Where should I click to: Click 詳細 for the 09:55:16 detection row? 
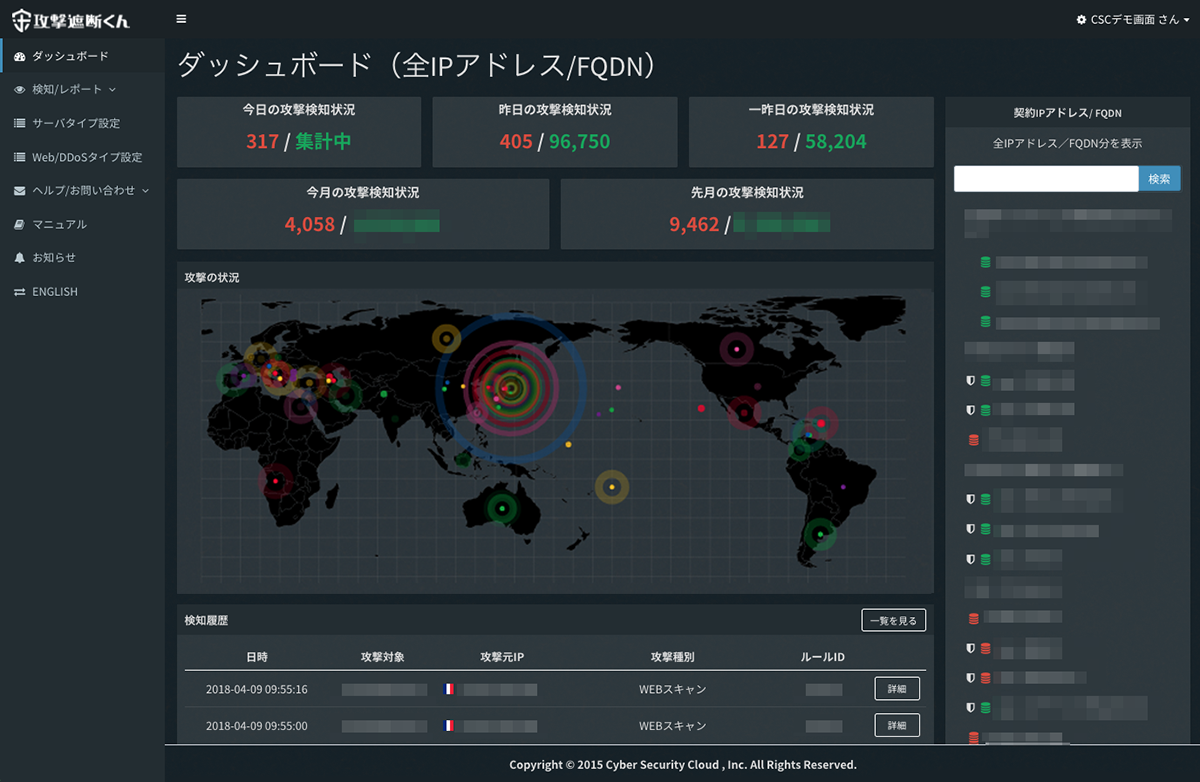[x=897, y=689]
